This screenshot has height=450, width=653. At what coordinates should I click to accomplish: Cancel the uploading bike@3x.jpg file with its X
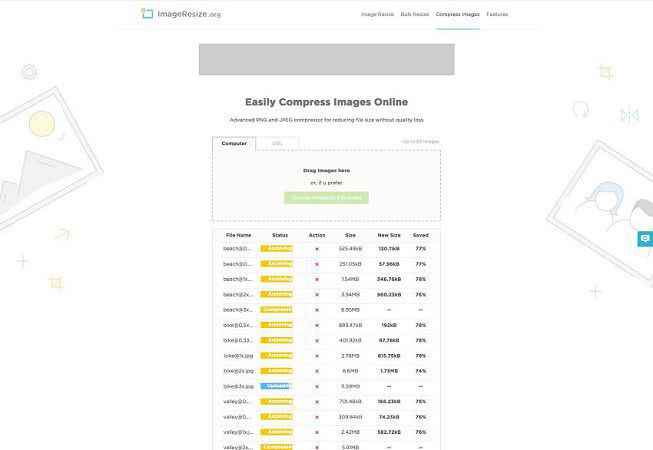[317, 386]
